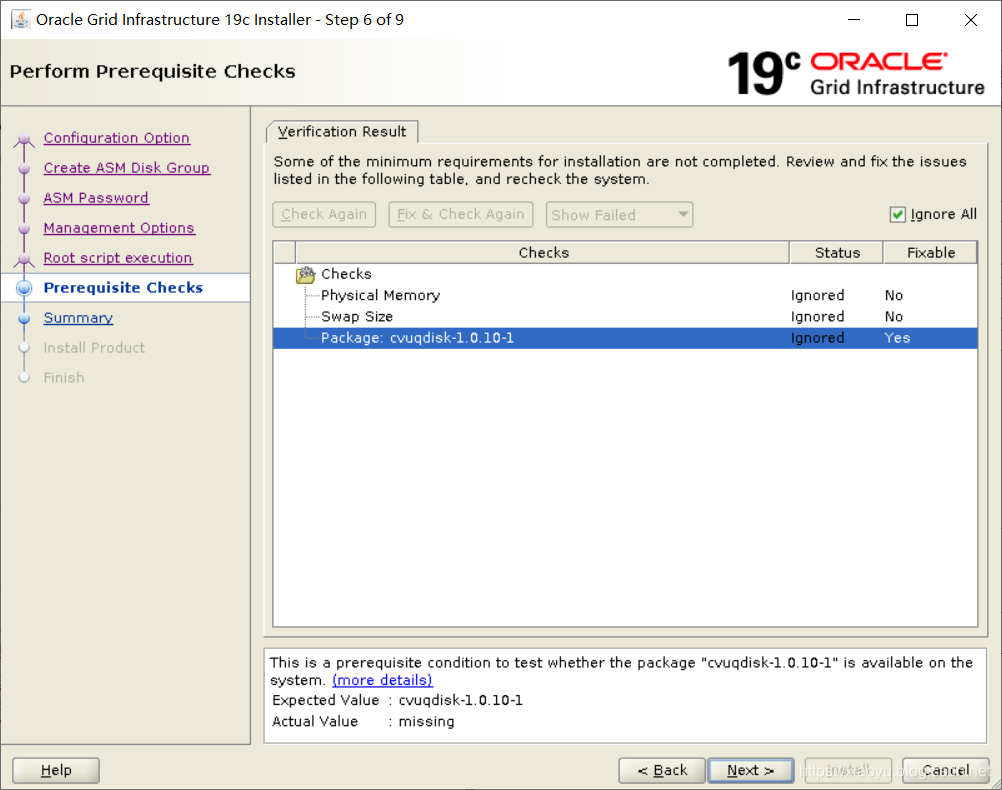
Task: Click the Prerequisite Checks step bullet icon
Action: tap(24, 288)
